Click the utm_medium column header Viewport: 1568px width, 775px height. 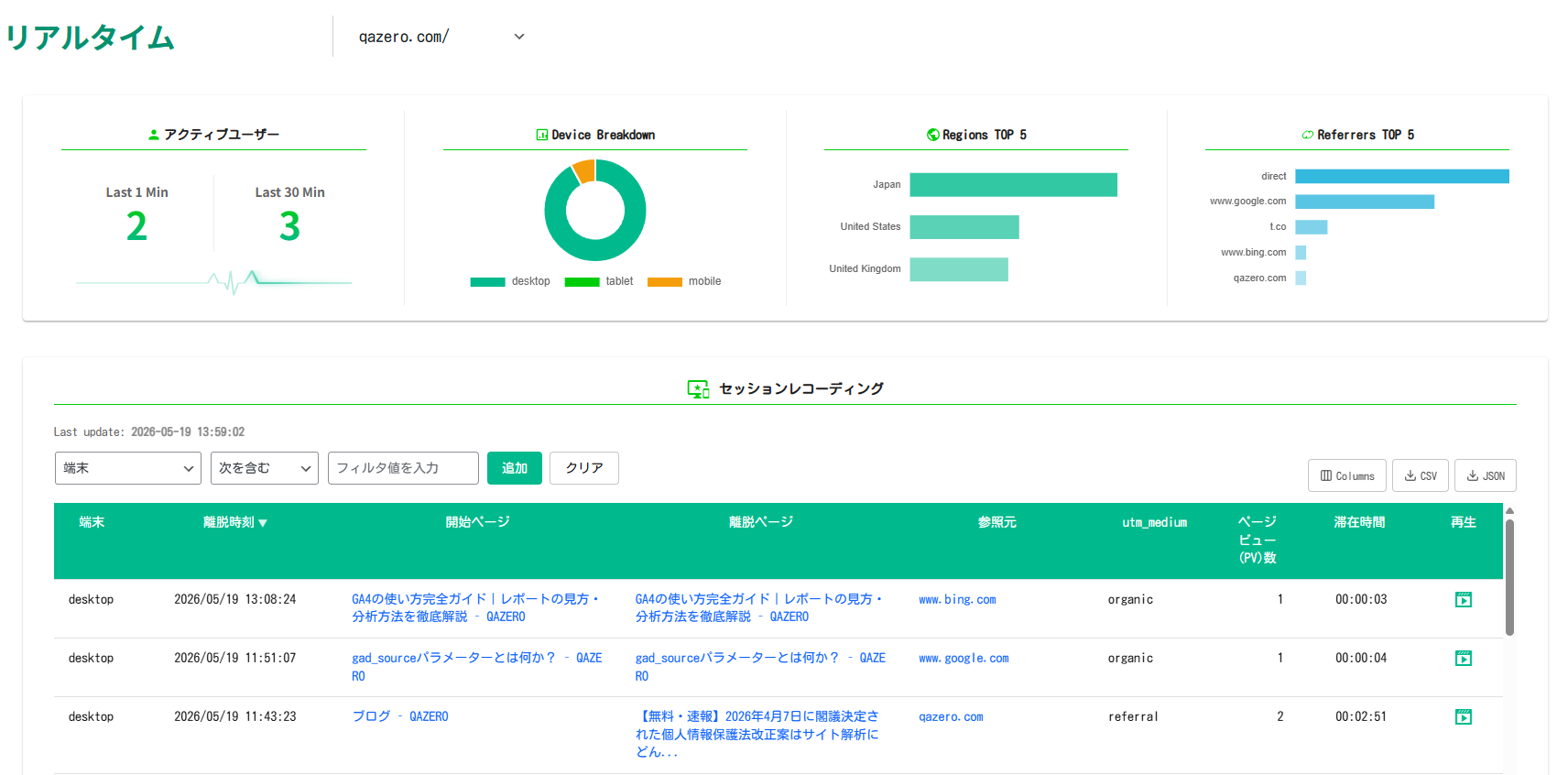pos(1154,522)
